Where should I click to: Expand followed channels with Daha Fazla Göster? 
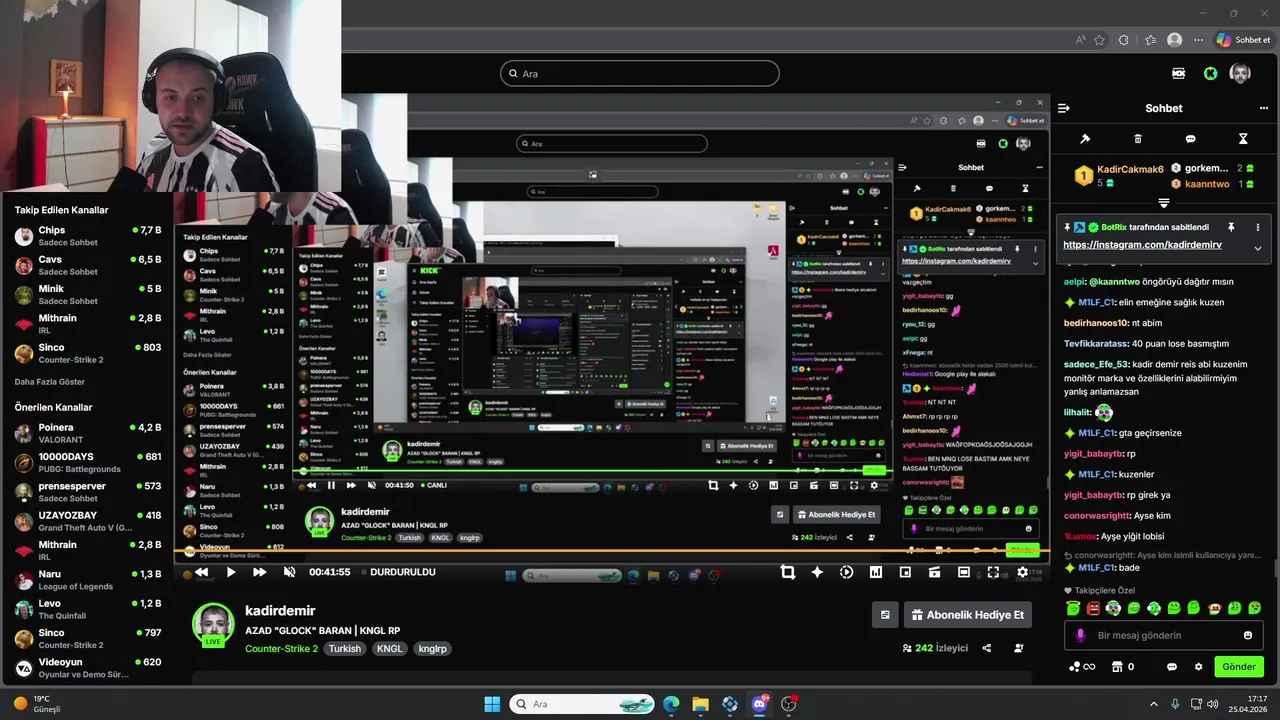coord(49,382)
